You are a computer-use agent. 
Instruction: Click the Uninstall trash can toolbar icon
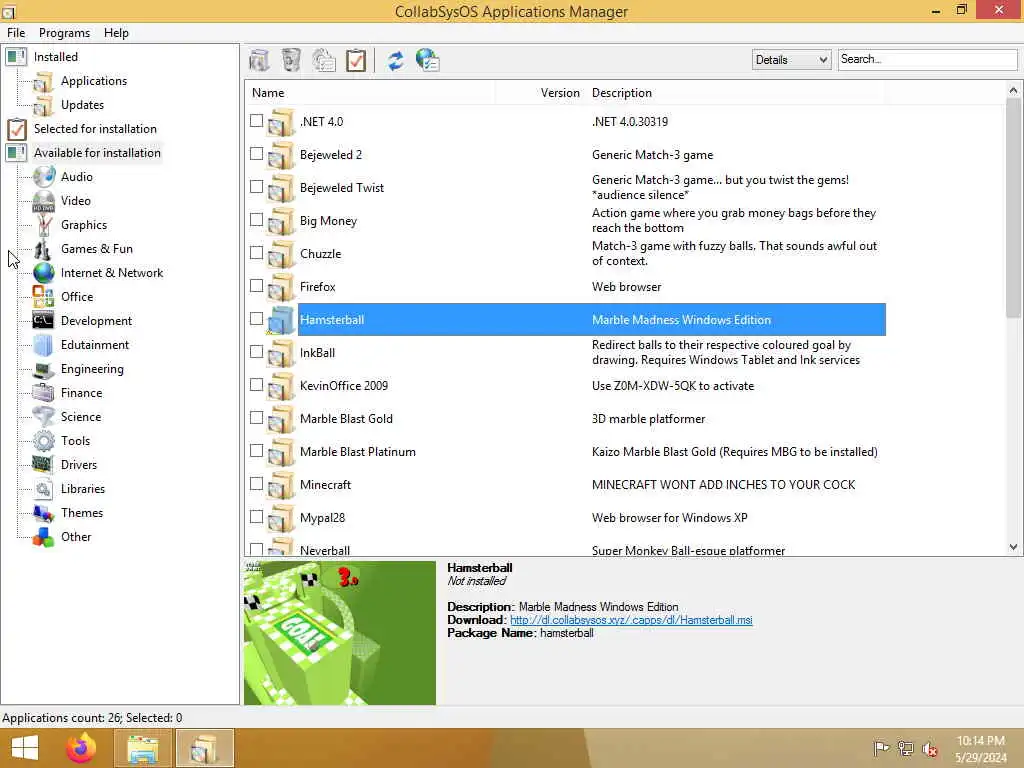291,60
